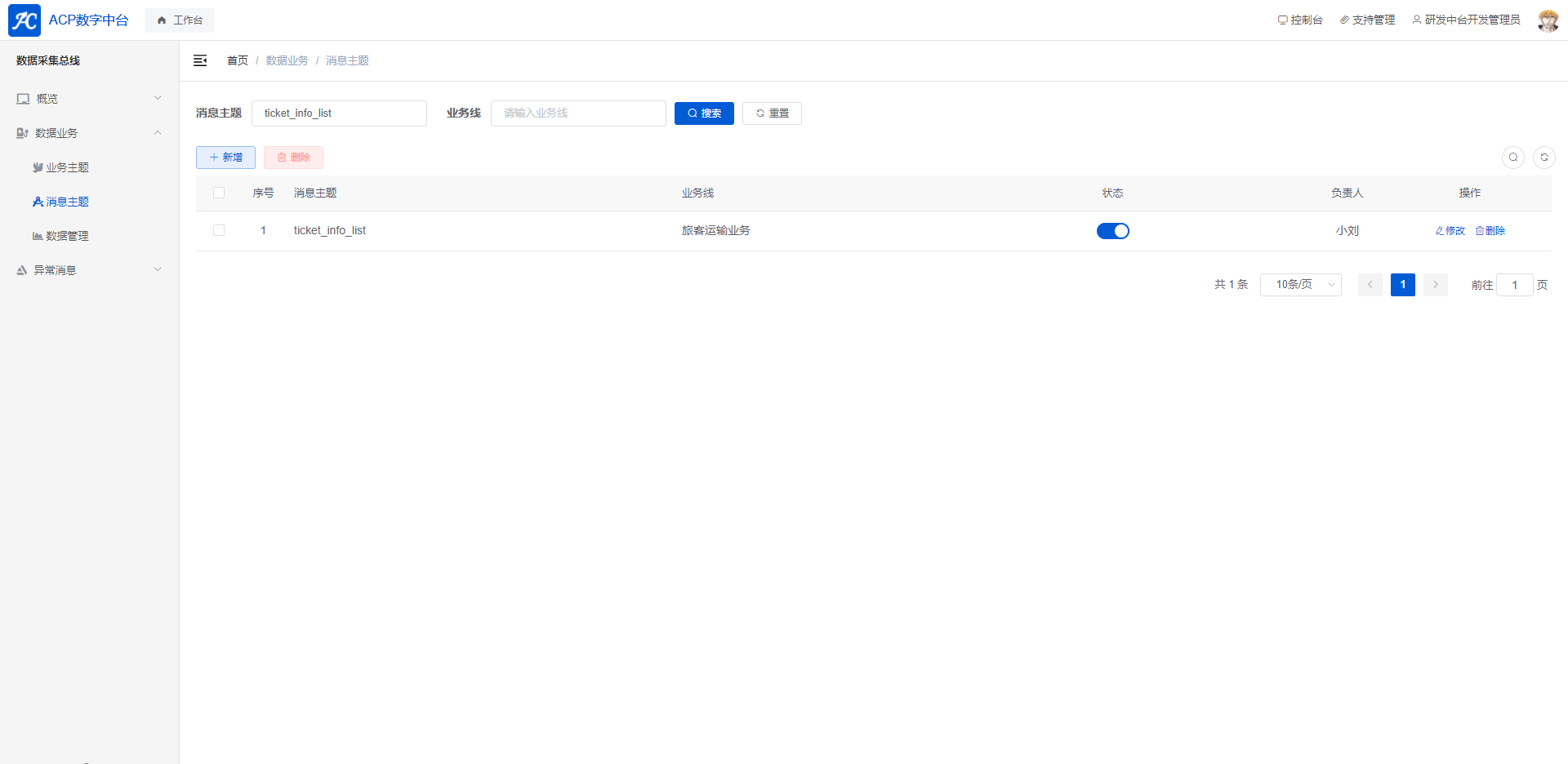Check the select-all checkbox in table header
This screenshot has width=1568, height=764.
click(x=219, y=193)
